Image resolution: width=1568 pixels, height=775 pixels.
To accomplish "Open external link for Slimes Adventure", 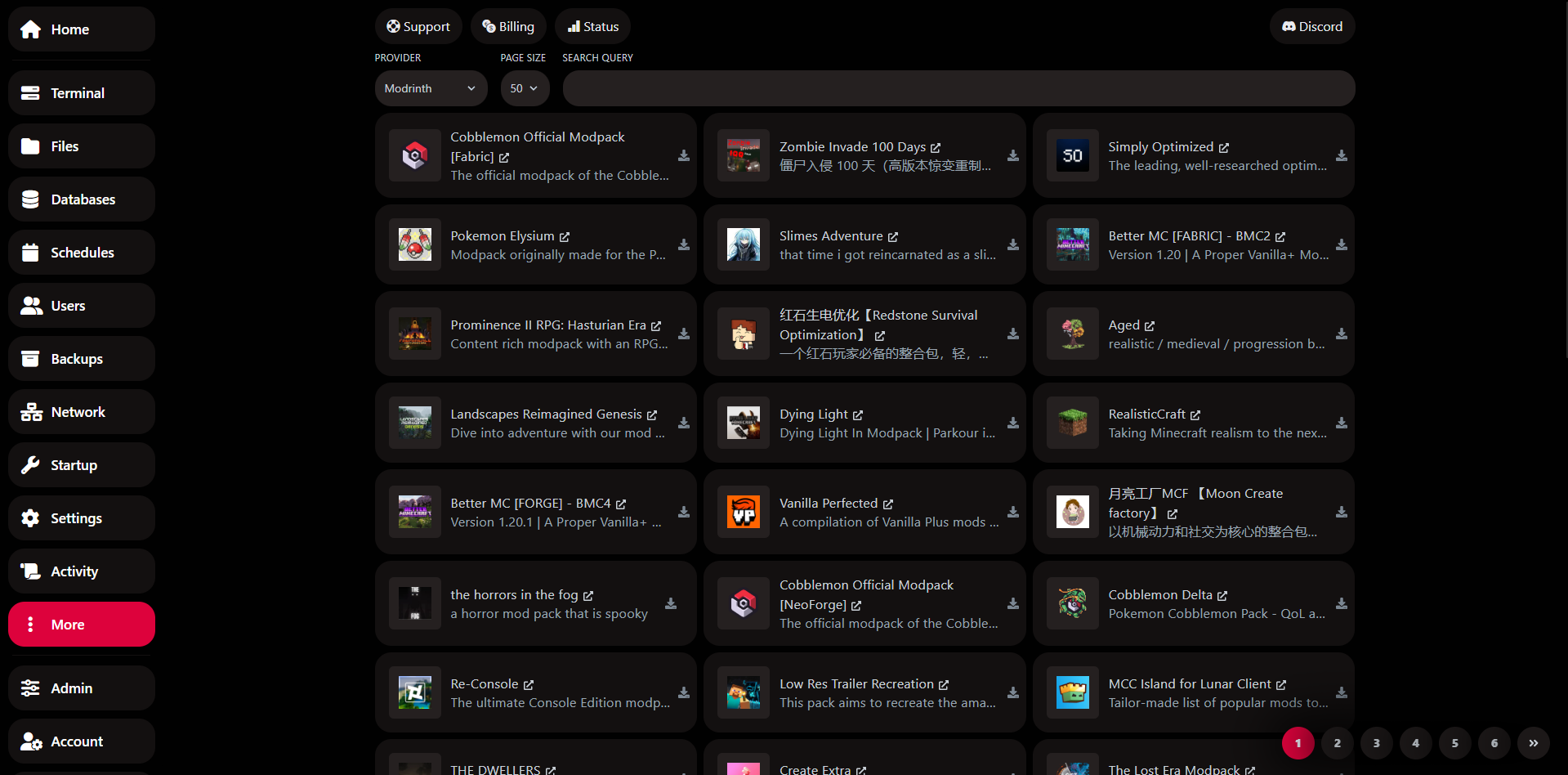I will [x=893, y=236].
